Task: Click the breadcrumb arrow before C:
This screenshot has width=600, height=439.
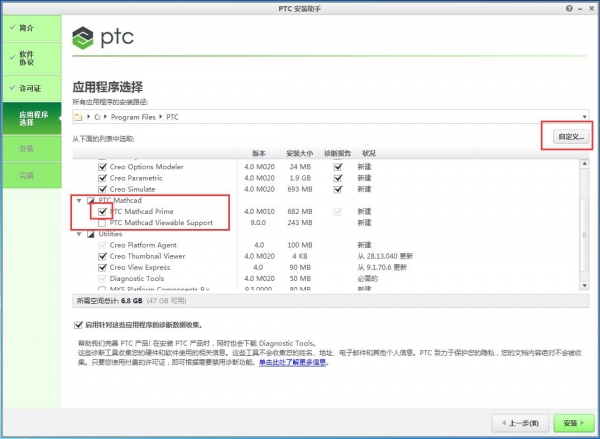Action: point(88,117)
